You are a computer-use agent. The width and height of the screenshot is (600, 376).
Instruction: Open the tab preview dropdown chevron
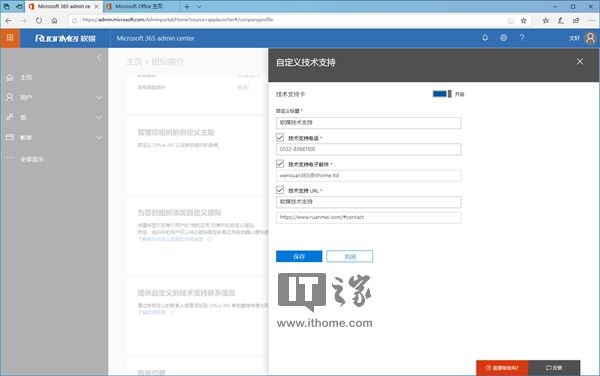point(199,7)
